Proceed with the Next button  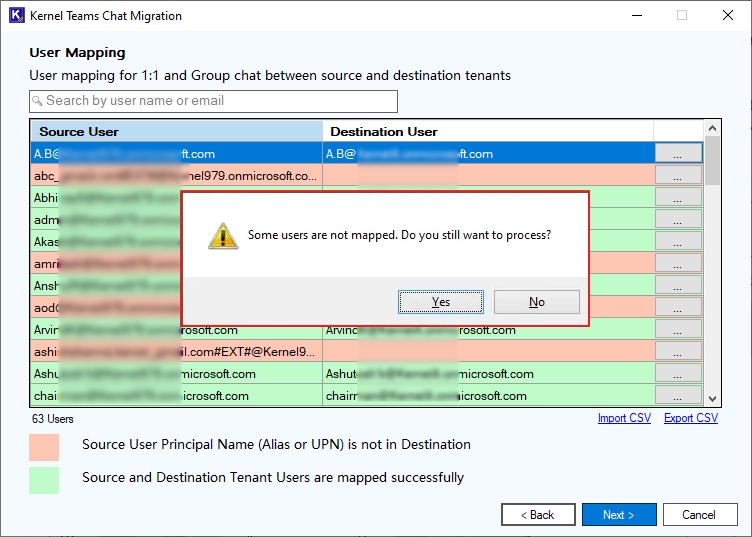click(x=619, y=514)
